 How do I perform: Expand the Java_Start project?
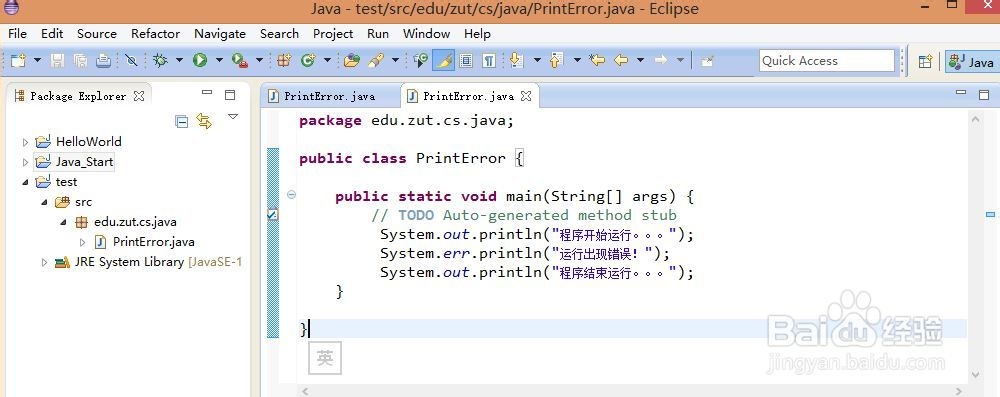point(26,162)
